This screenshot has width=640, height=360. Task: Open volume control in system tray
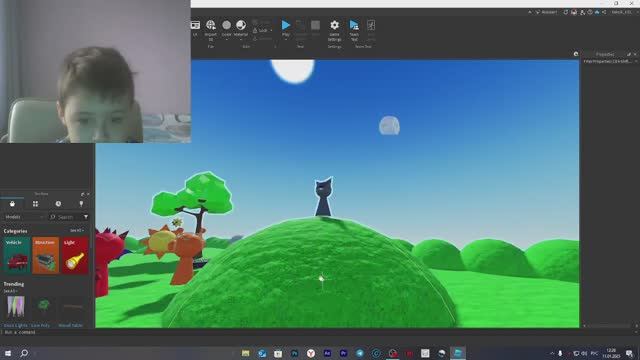(x=584, y=353)
